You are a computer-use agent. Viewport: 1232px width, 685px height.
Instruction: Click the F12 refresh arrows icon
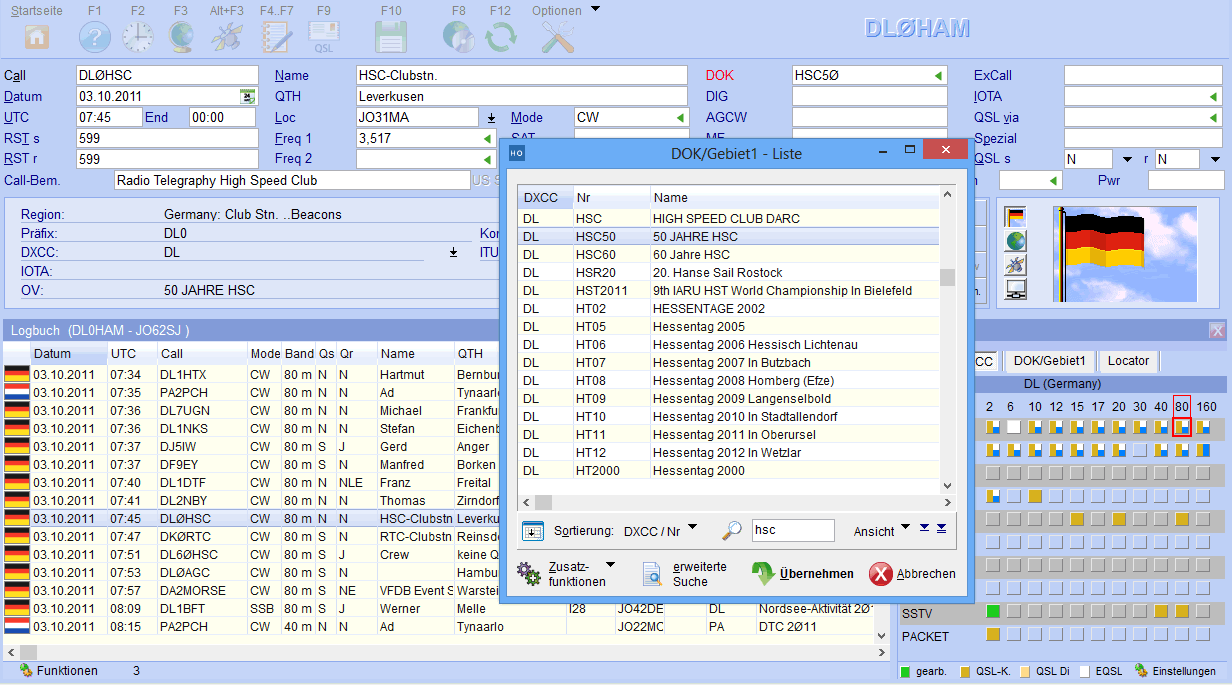501,37
